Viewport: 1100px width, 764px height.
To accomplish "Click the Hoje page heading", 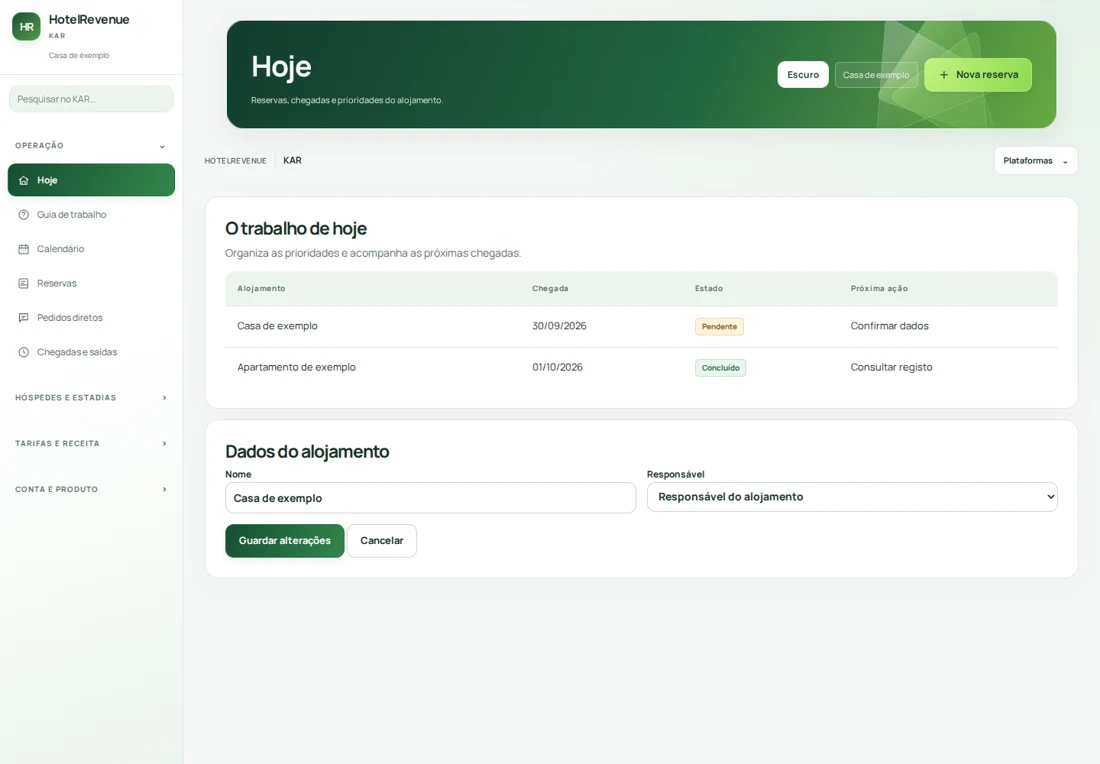I will tap(281, 67).
